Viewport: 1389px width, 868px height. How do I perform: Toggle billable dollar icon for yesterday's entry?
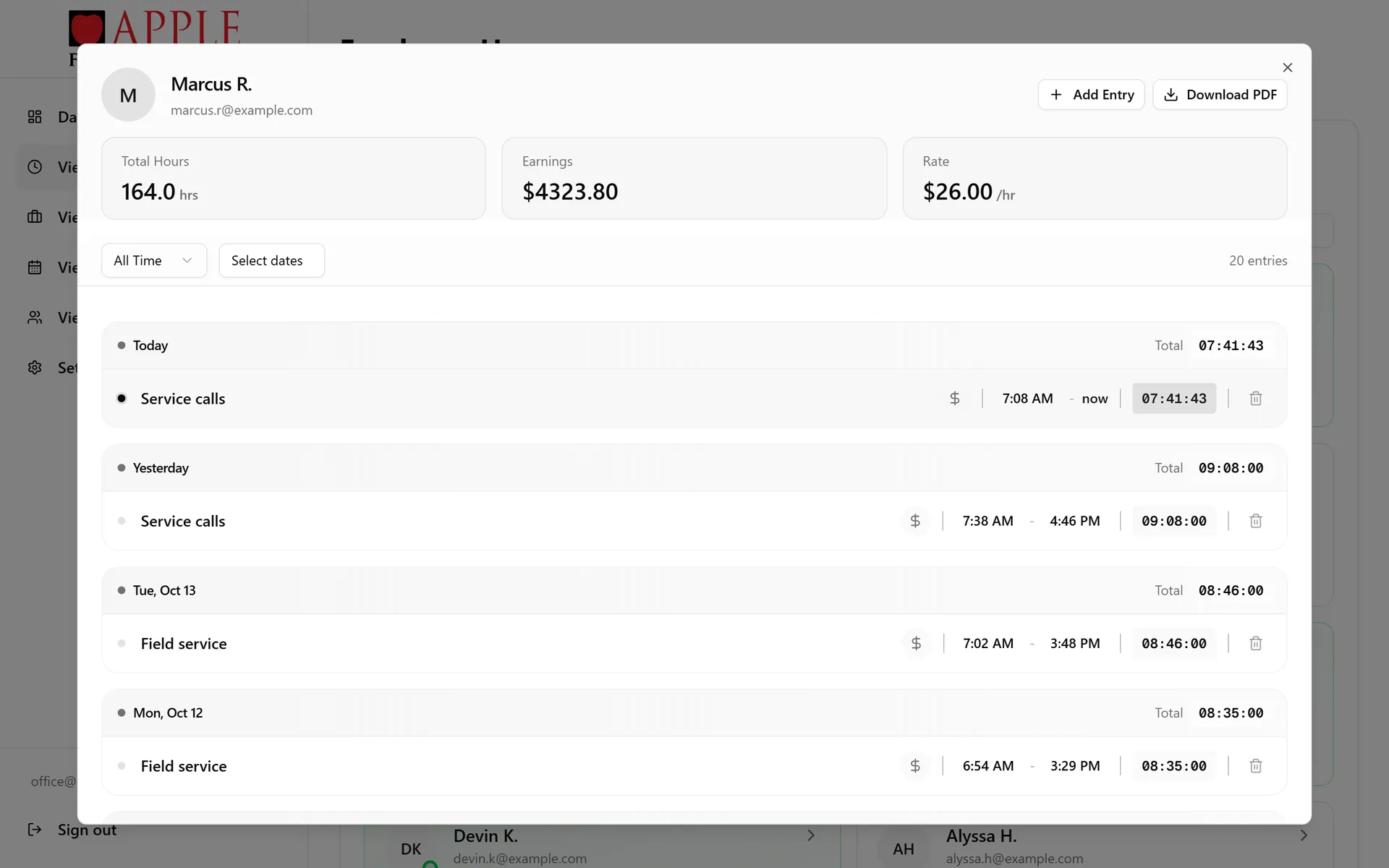point(915,521)
